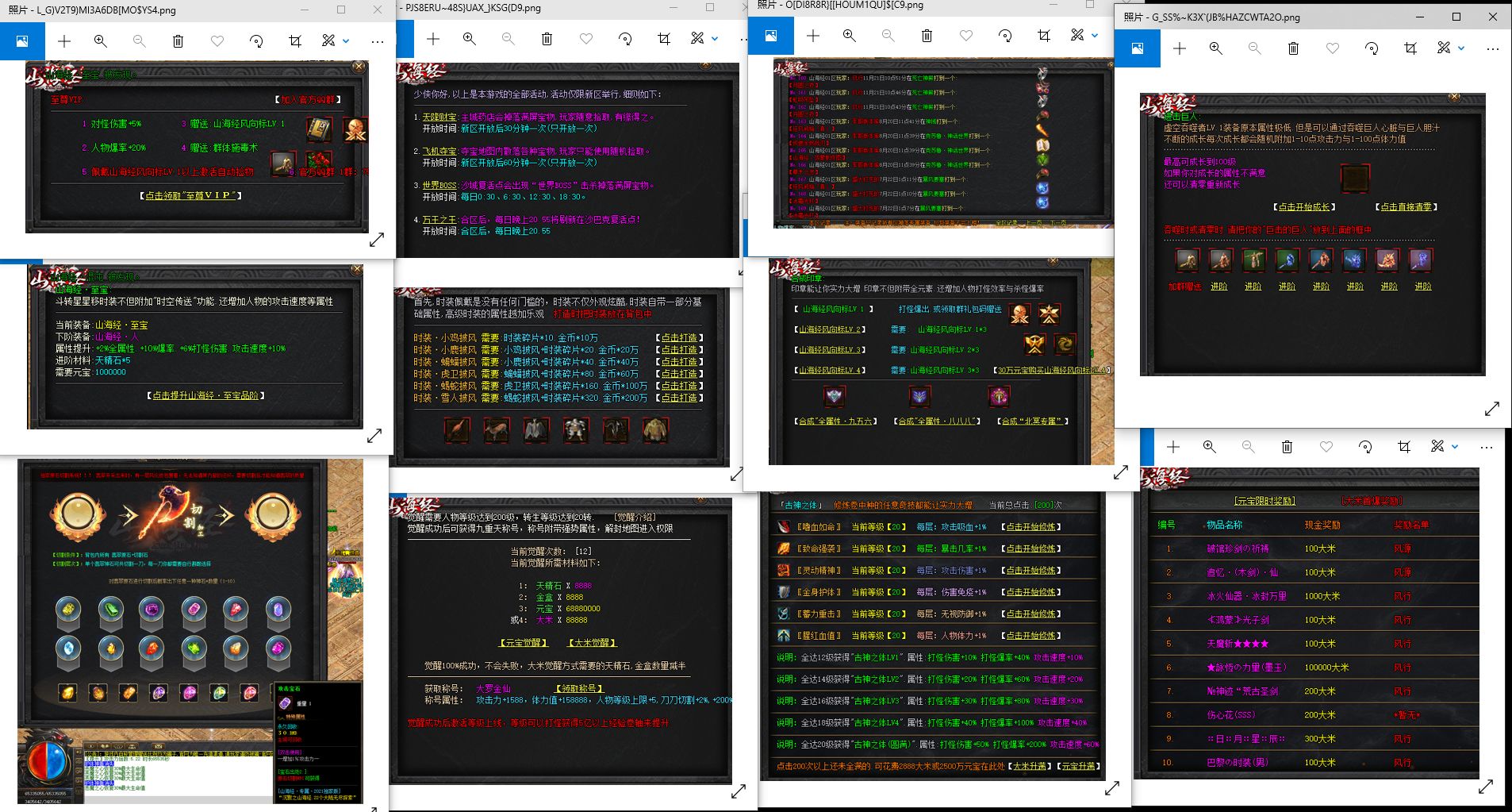Rotate the O[DI8R8R photo

pos(1005,35)
